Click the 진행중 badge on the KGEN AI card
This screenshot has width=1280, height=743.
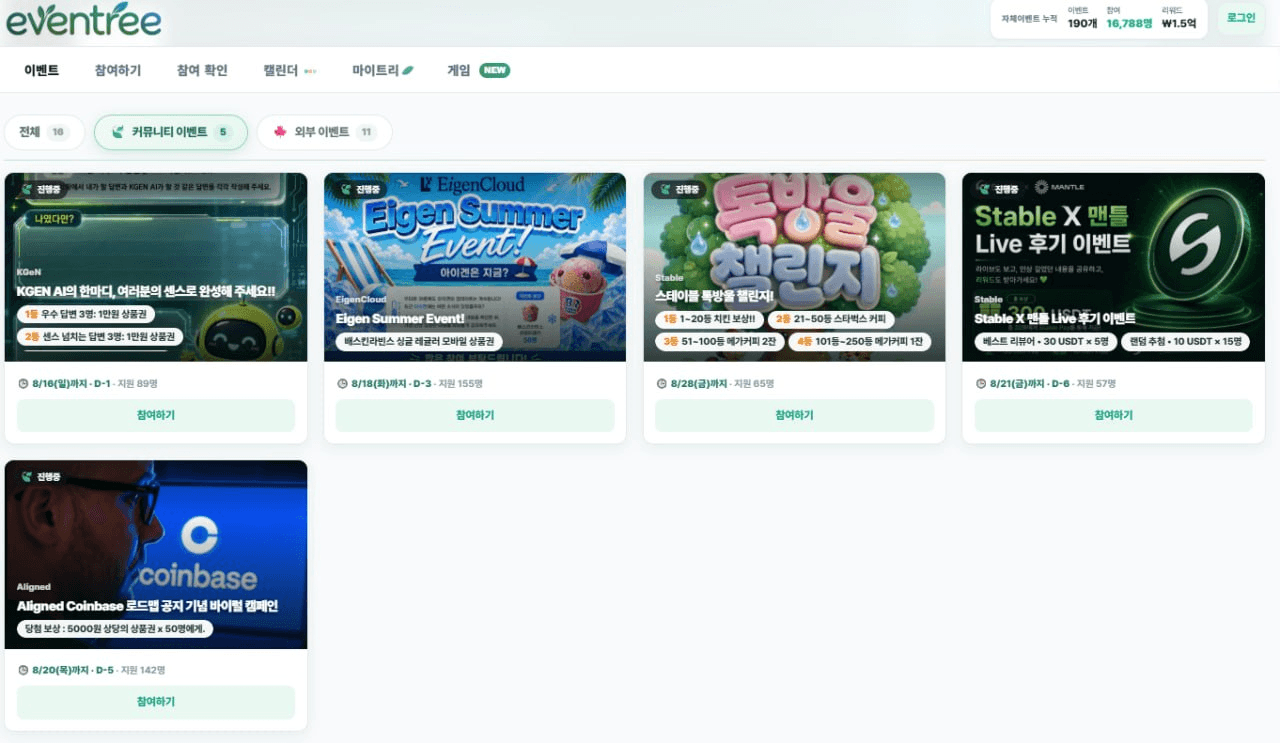[x=41, y=189]
